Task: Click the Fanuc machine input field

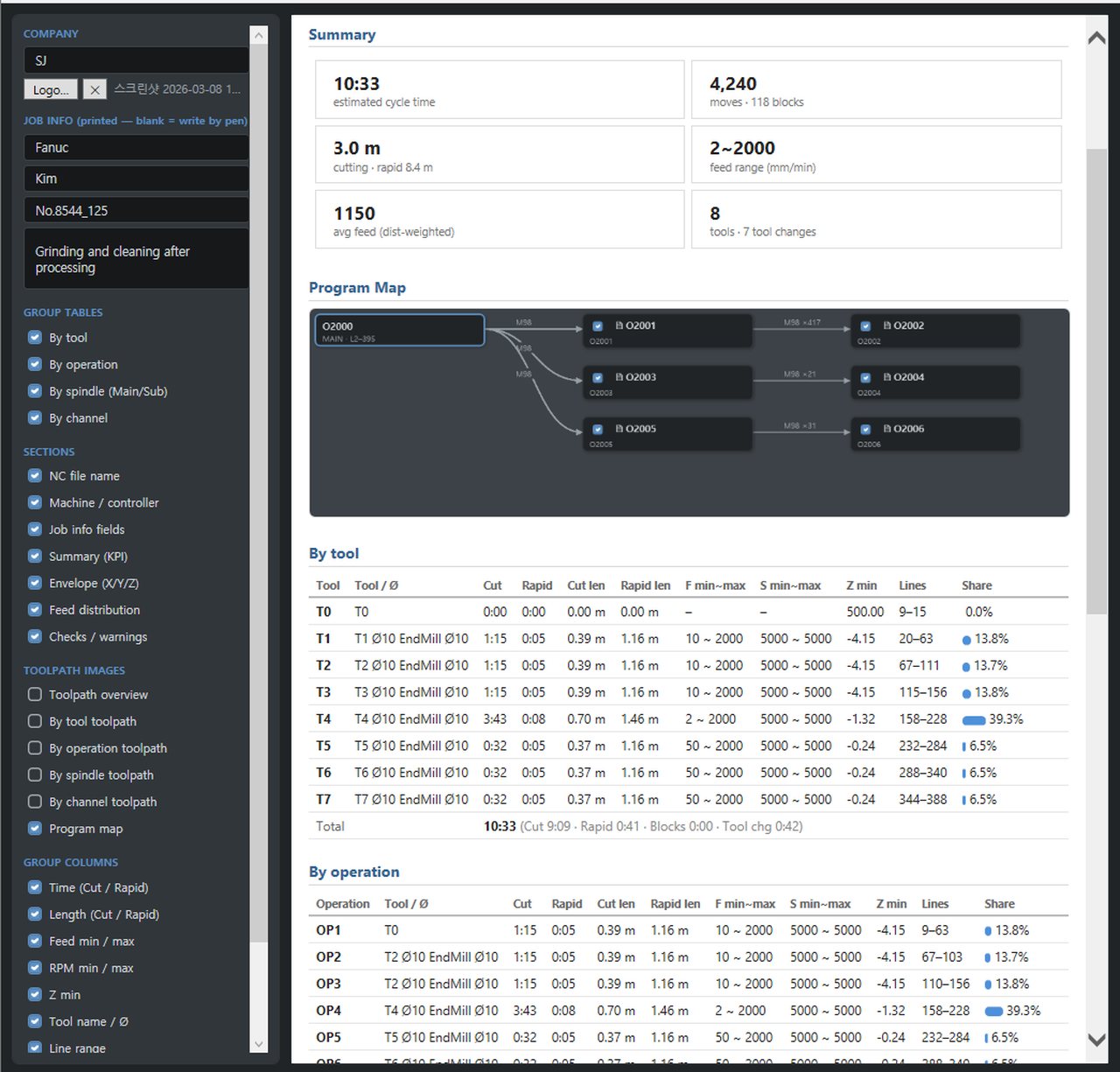Action: pyautogui.click(x=136, y=147)
